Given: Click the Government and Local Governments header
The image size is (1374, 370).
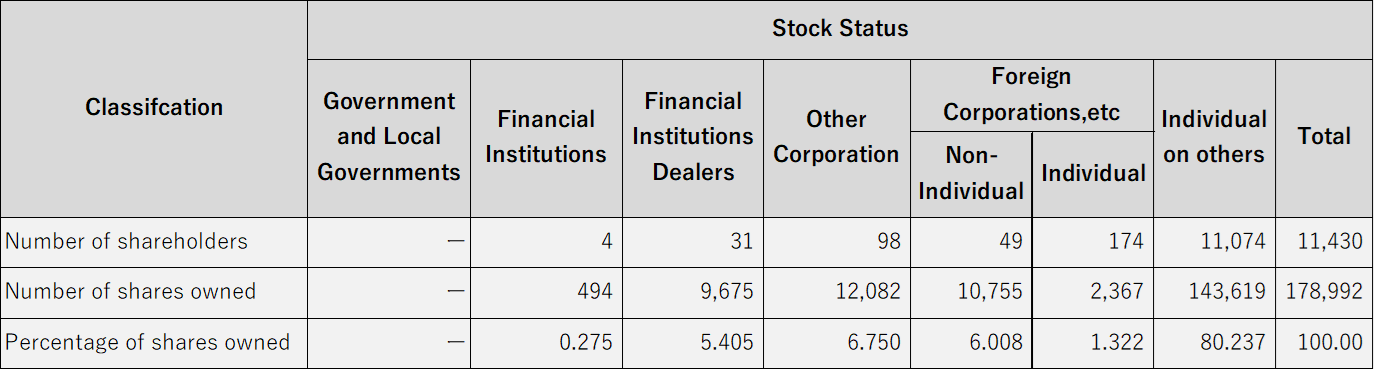Looking at the screenshot, I should click(389, 138).
